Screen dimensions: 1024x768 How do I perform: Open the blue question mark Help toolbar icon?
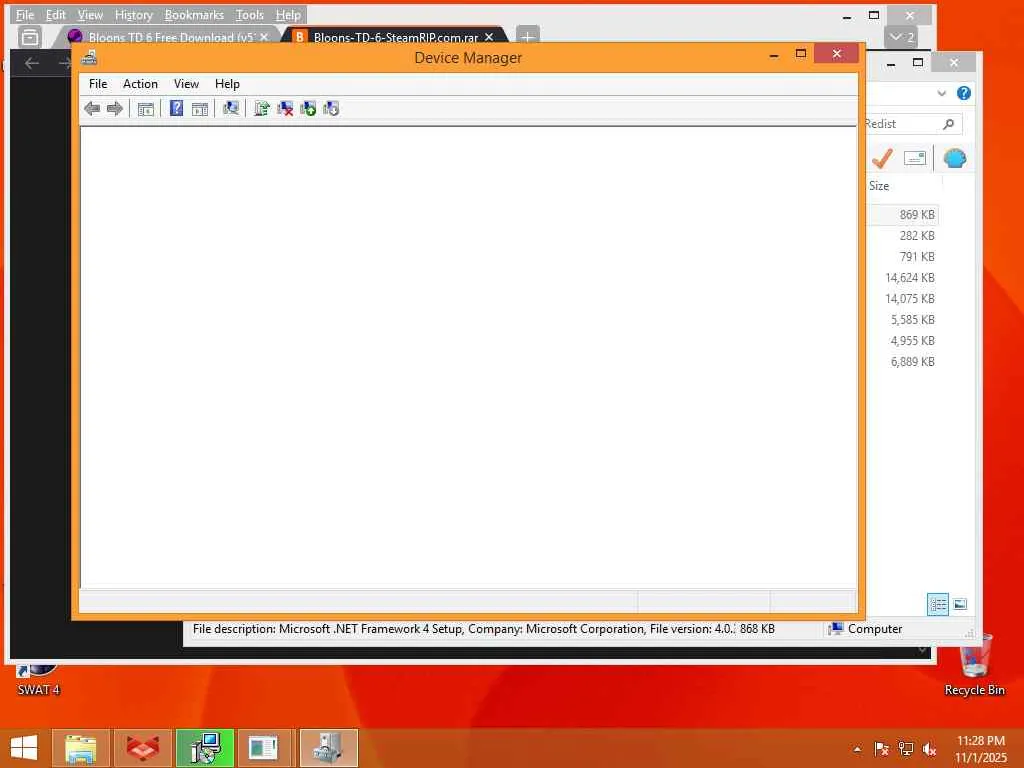tap(176, 108)
